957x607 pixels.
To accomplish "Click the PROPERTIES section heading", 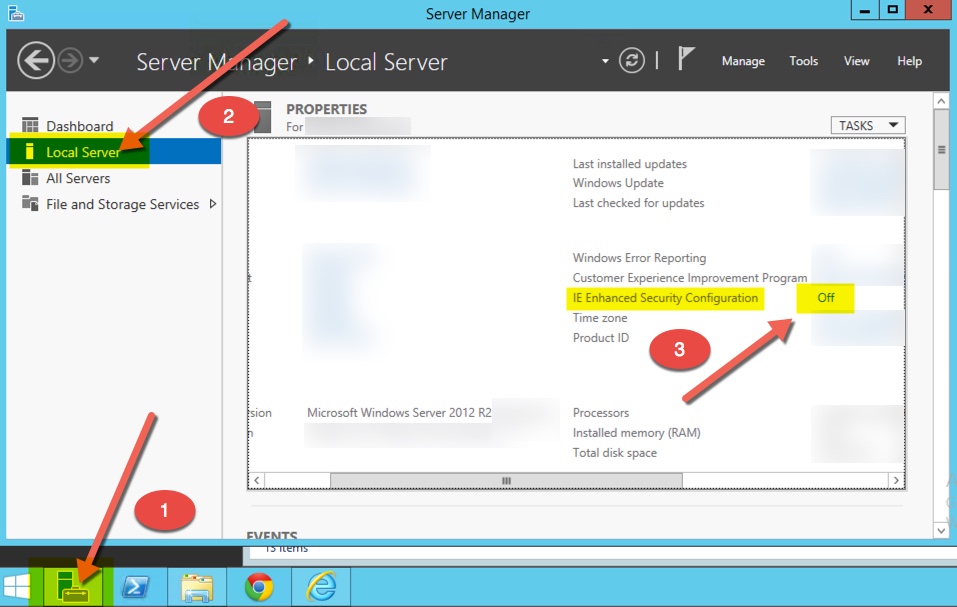I will (327, 109).
